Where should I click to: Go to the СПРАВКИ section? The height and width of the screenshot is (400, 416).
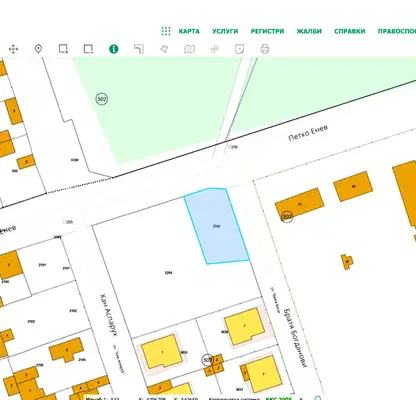coord(350,31)
